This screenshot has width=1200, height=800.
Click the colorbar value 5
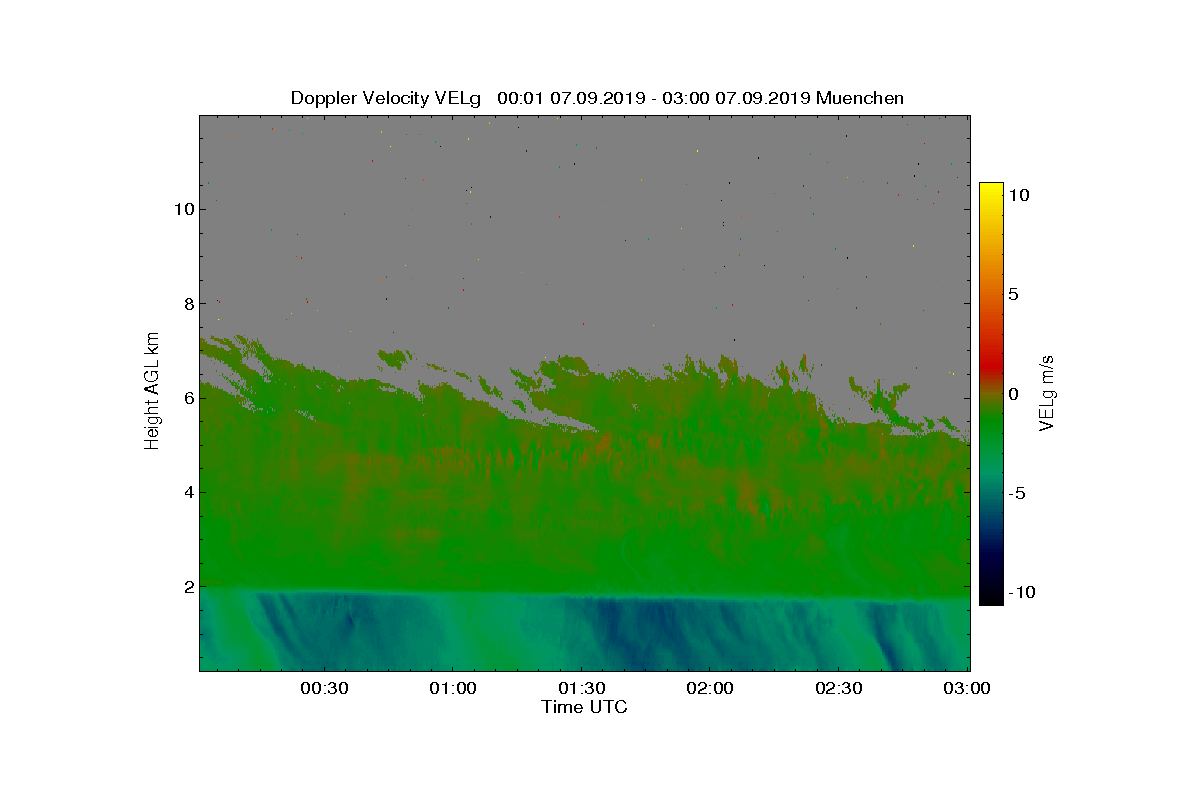pyautogui.click(x=1013, y=295)
